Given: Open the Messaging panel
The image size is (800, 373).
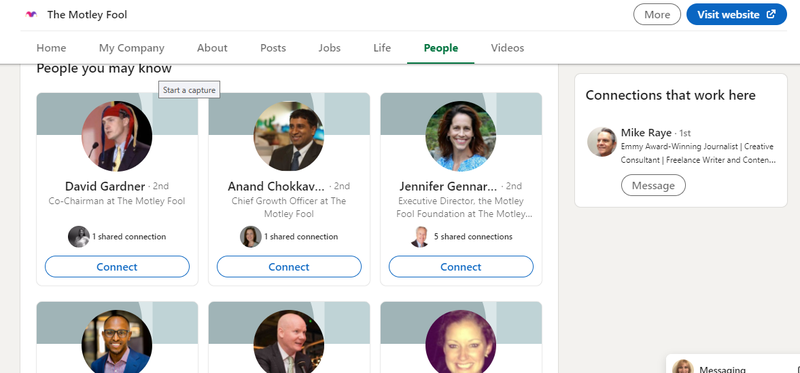Looking at the screenshot, I should [x=722, y=369].
